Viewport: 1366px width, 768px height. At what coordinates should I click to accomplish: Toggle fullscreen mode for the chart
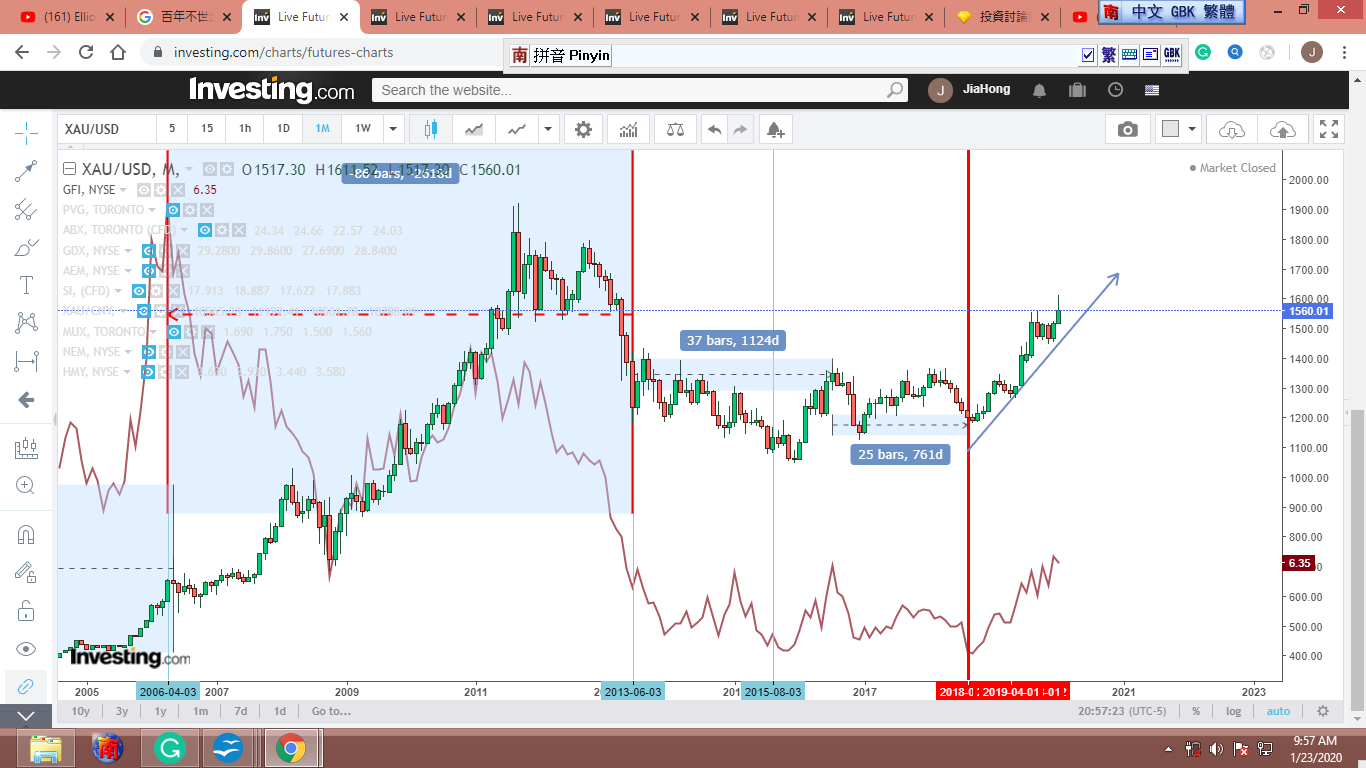tap(1329, 129)
